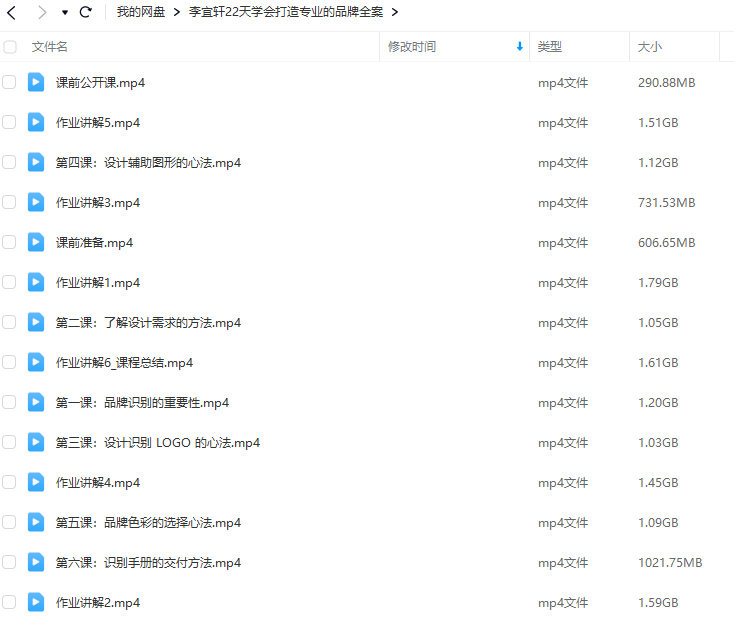Sort by the 文件名 column header

pos(50,47)
